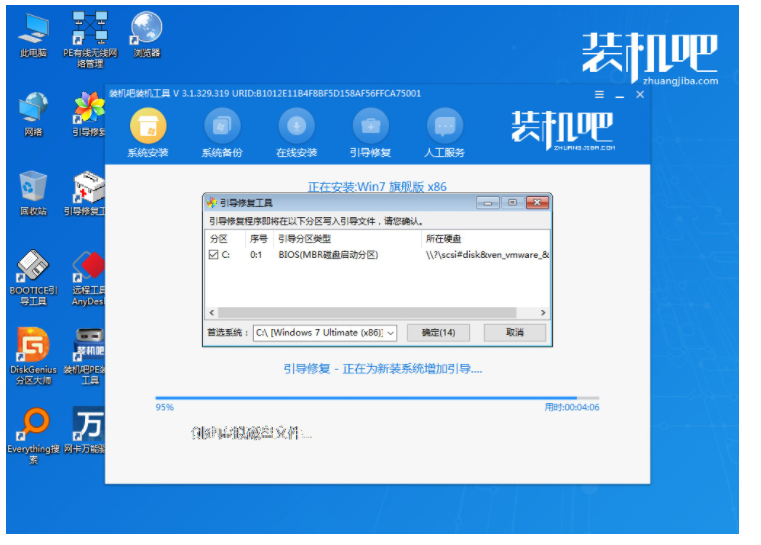Select 系统备份 in the toolbar

click(222, 133)
